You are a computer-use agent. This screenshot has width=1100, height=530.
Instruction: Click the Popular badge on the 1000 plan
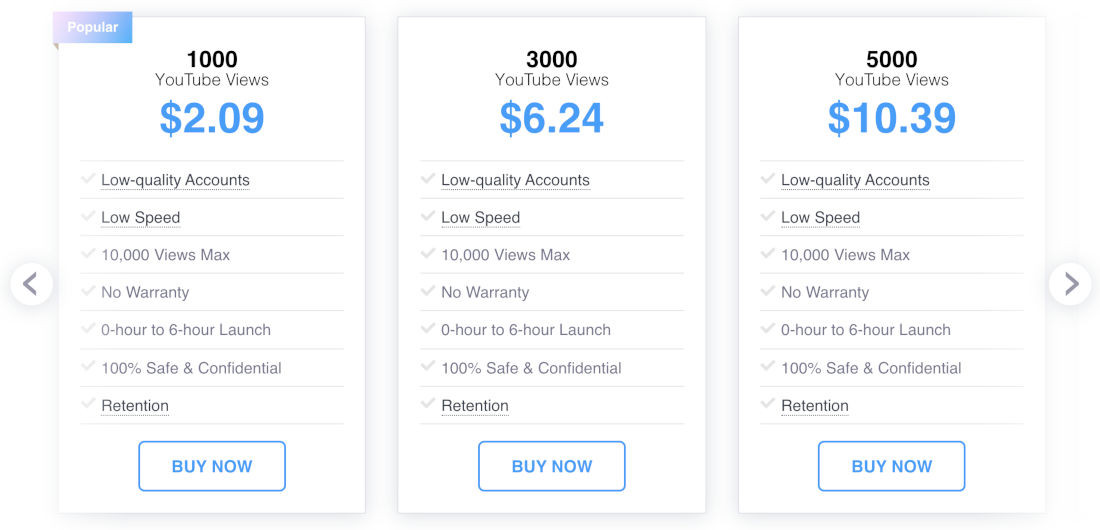point(93,27)
